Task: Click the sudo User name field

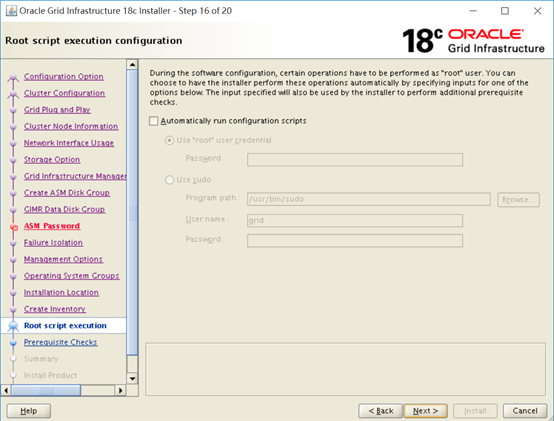Action: click(355, 220)
